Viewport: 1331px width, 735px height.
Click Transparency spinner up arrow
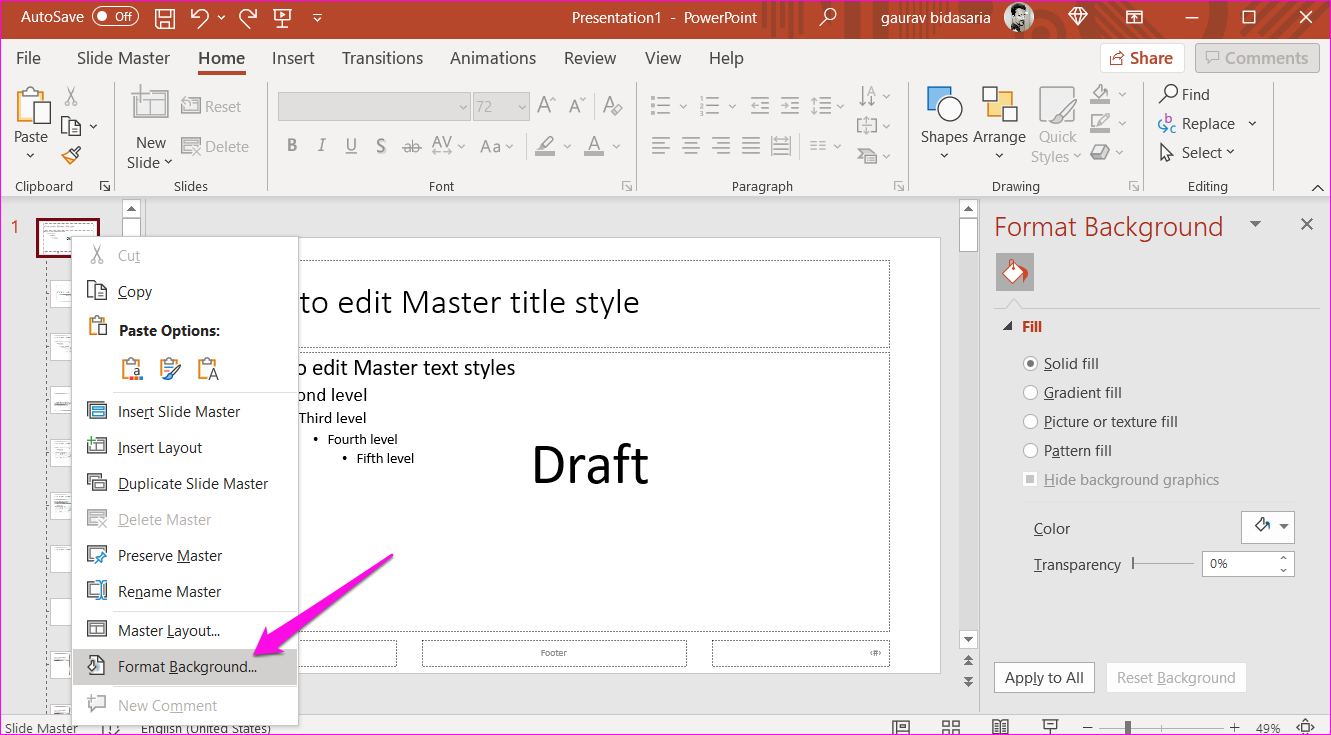[1283, 558]
